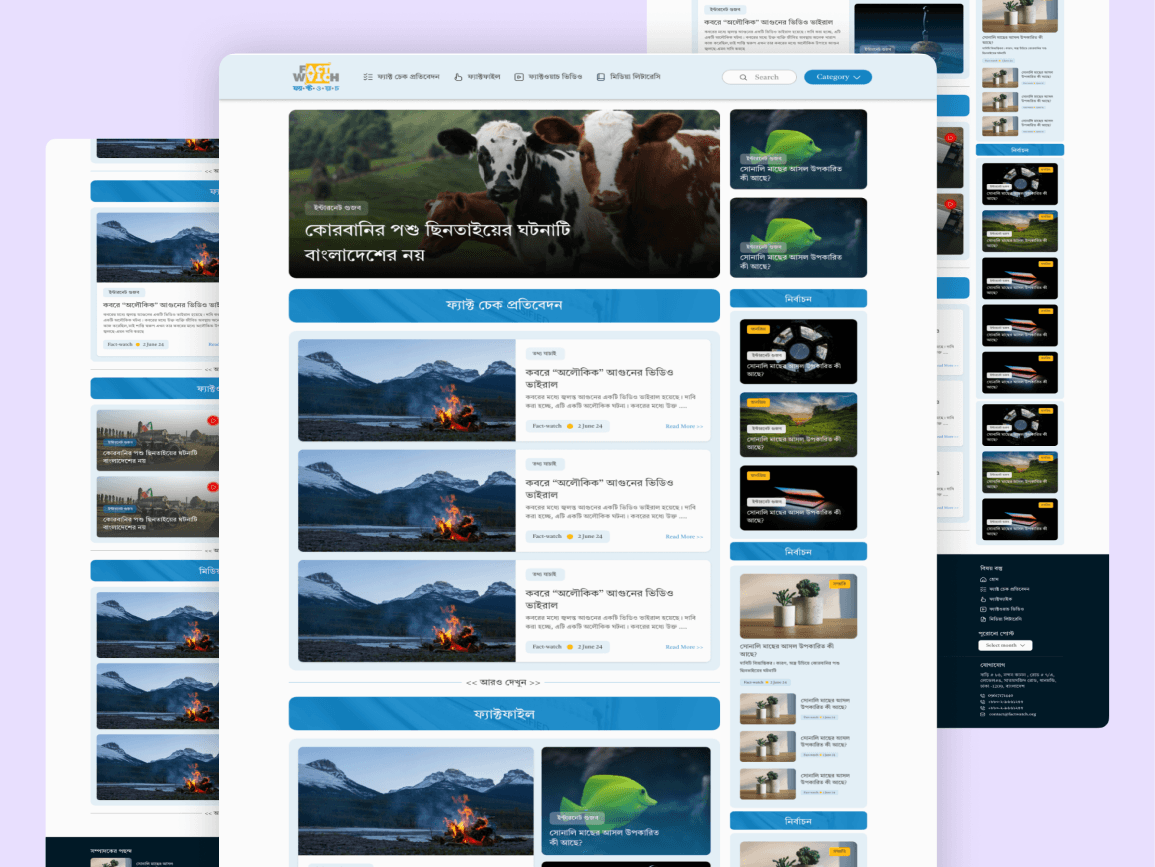Open the second fact check article's campfire image
The height and width of the screenshot is (867, 1155).
pos(407,501)
